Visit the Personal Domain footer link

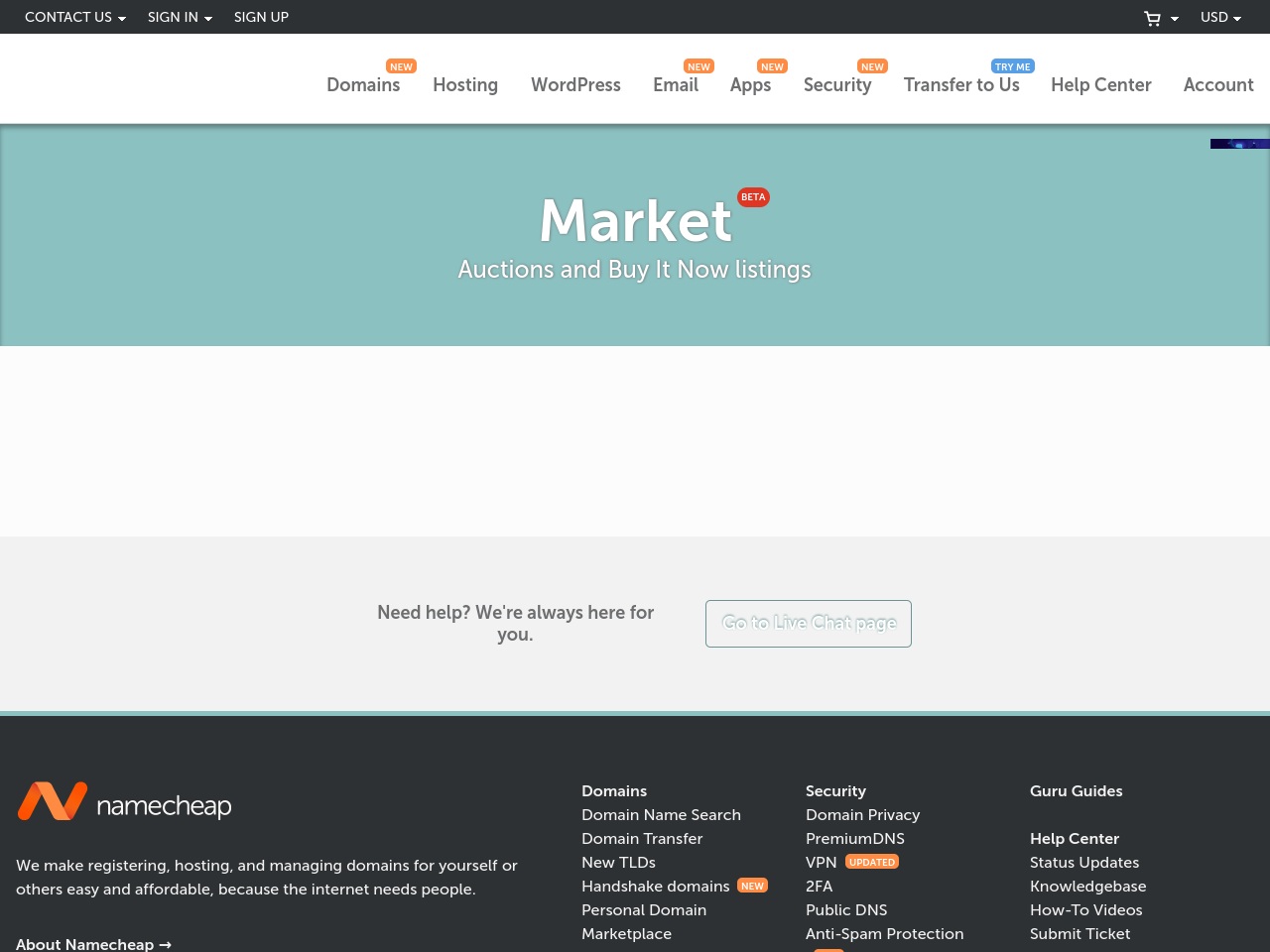(644, 910)
